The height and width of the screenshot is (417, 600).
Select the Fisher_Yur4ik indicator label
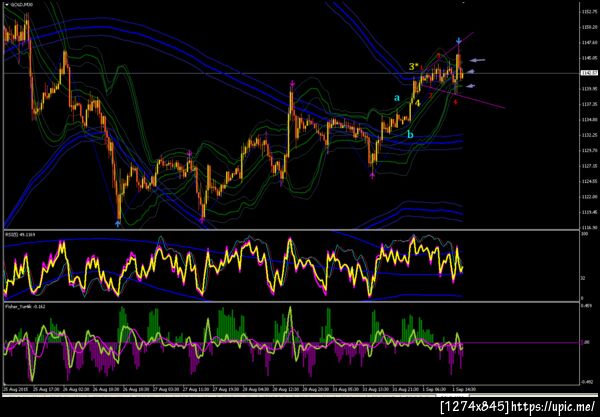(25, 306)
